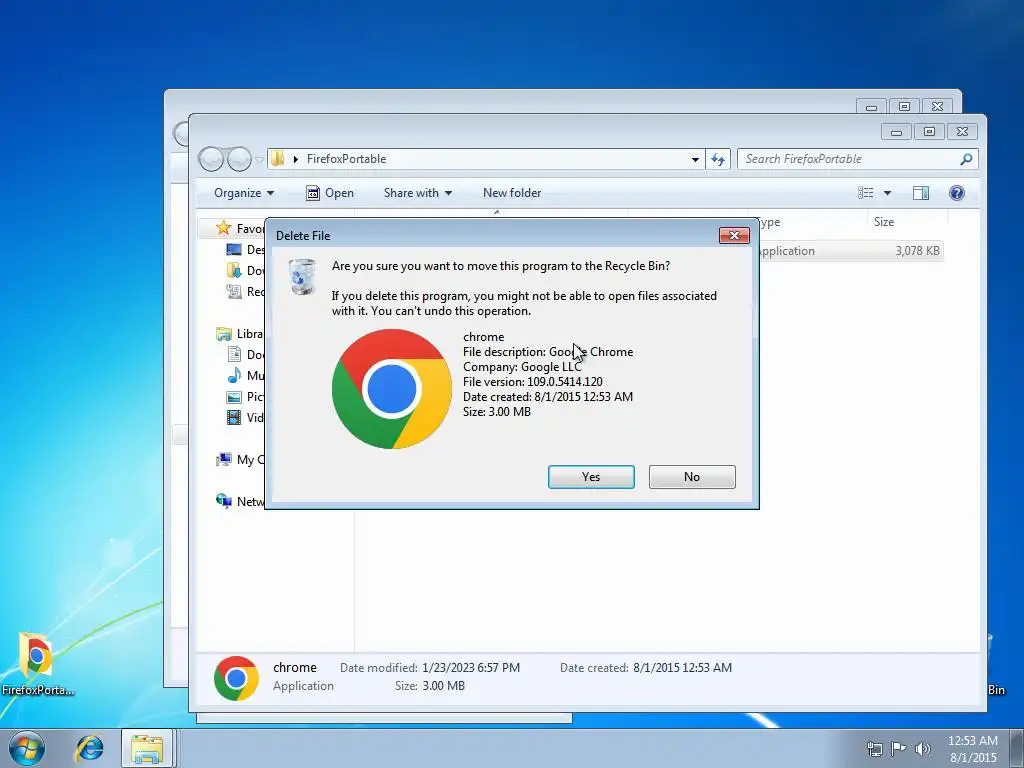
Task: Click the network tray icon
Action: 874,749
